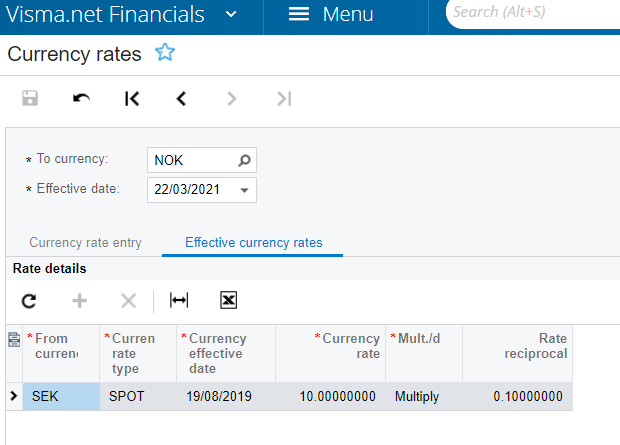The width and height of the screenshot is (620, 445).
Task: Add a new rate row
Action: (x=79, y=301)
